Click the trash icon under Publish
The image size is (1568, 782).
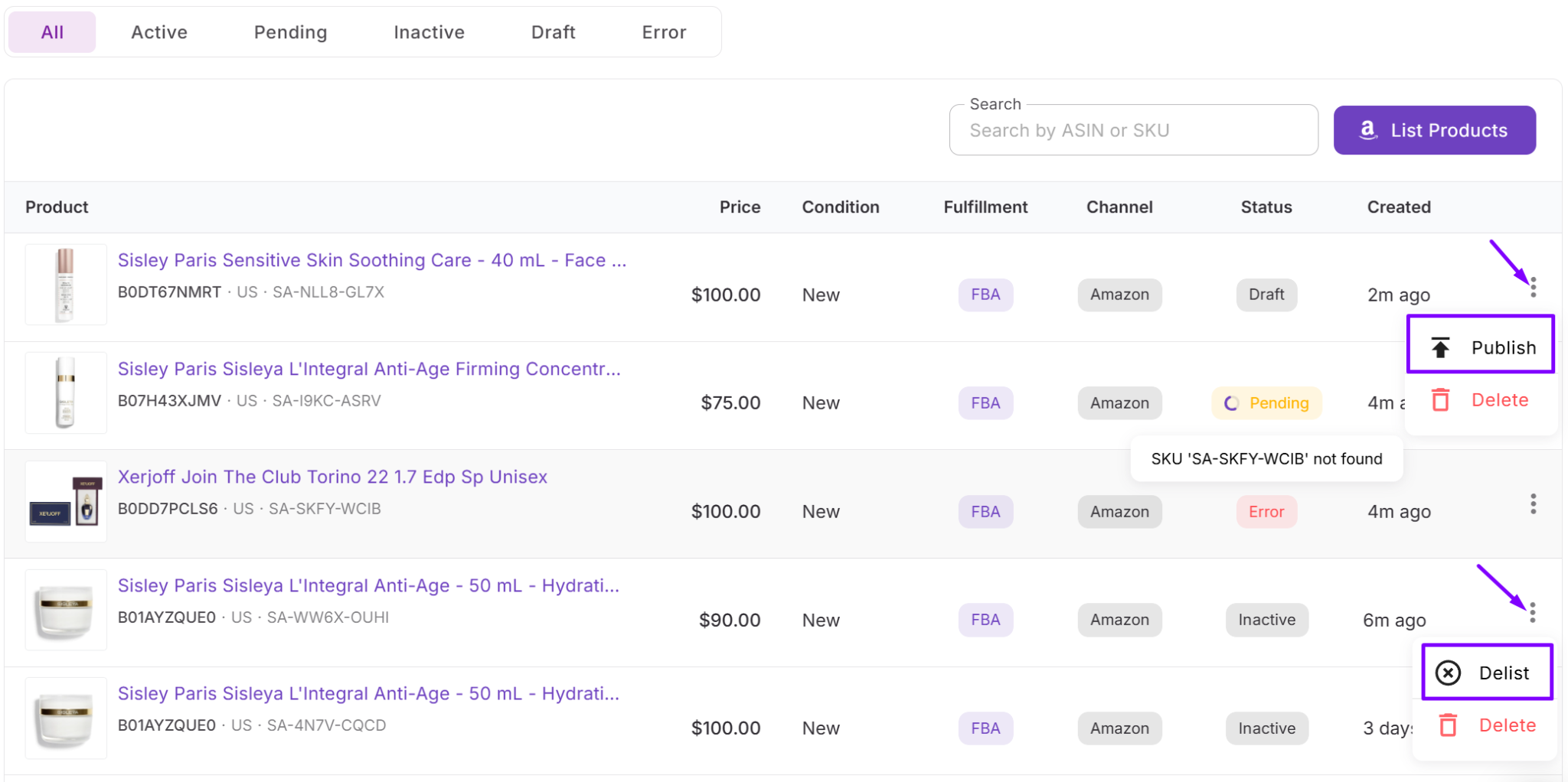pos(1440,400)
